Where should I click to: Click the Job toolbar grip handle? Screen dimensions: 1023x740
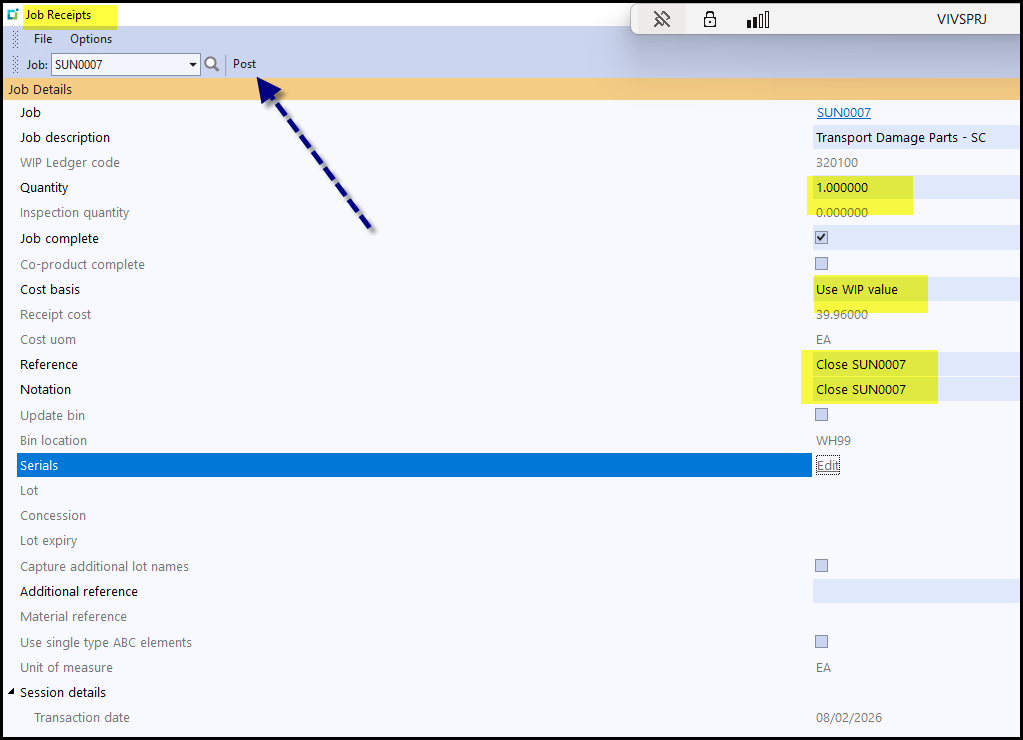tap(15, 64)
